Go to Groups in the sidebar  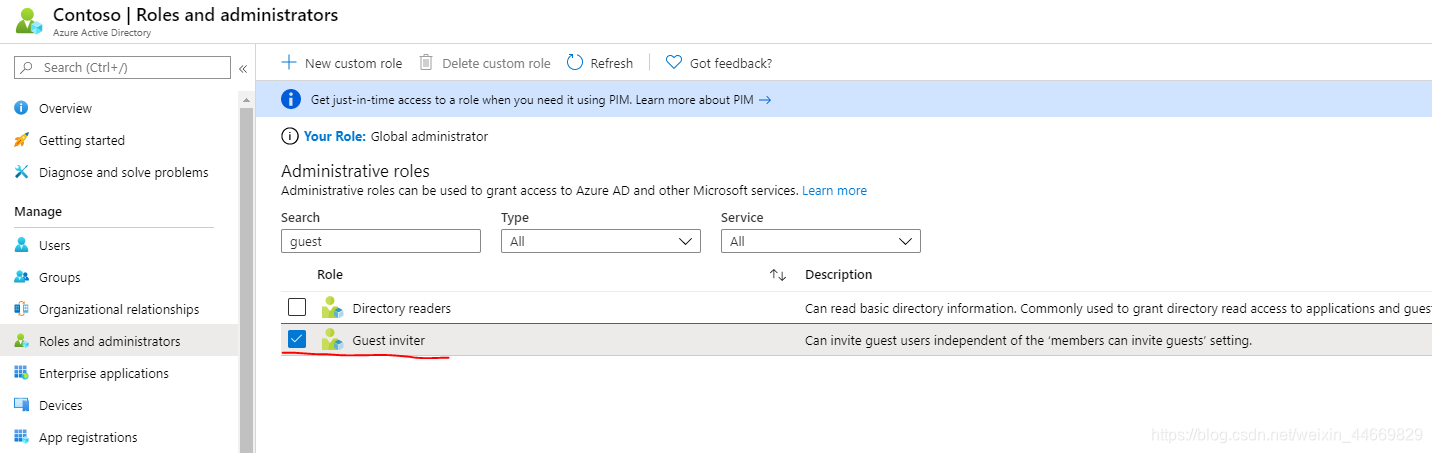click(59, 277)
